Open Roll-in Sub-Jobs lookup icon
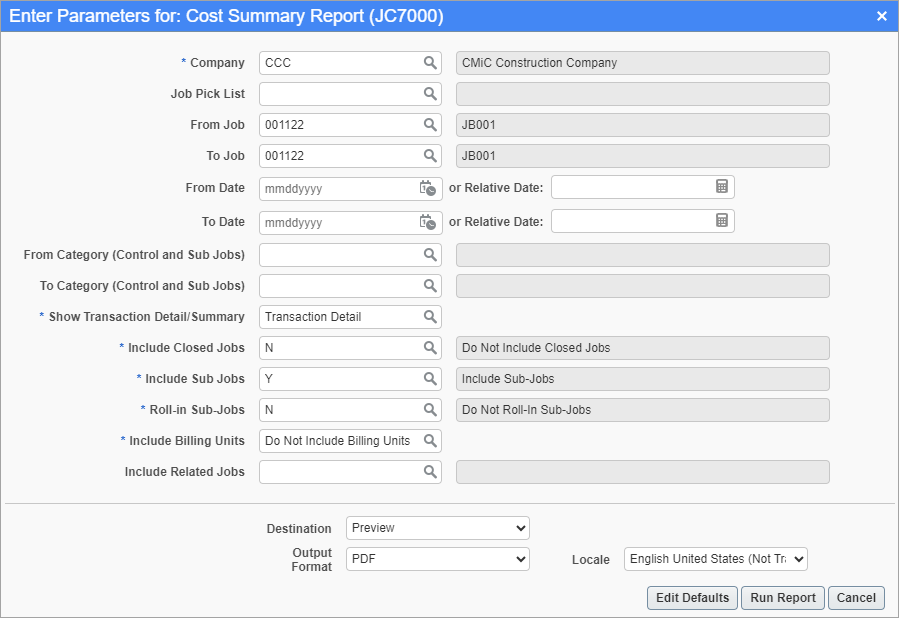Screen dimensions: 899x618 (x=430, y=409)
